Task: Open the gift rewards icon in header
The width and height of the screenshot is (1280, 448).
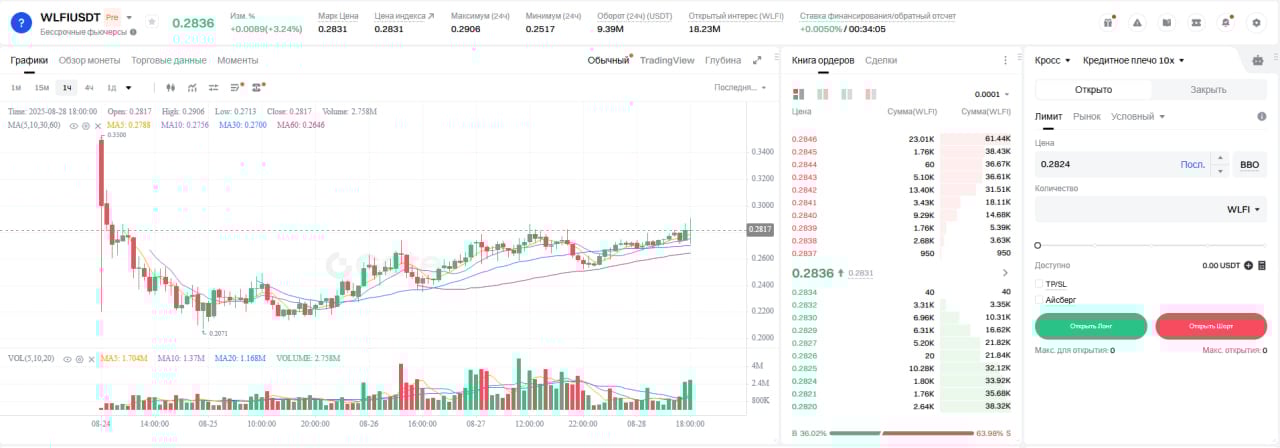Action: point(1109,22)
